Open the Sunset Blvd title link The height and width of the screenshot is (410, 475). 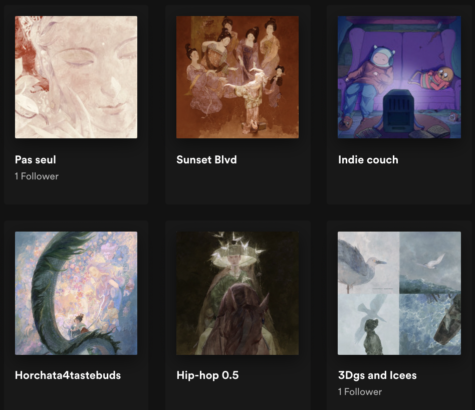(206, 160)
